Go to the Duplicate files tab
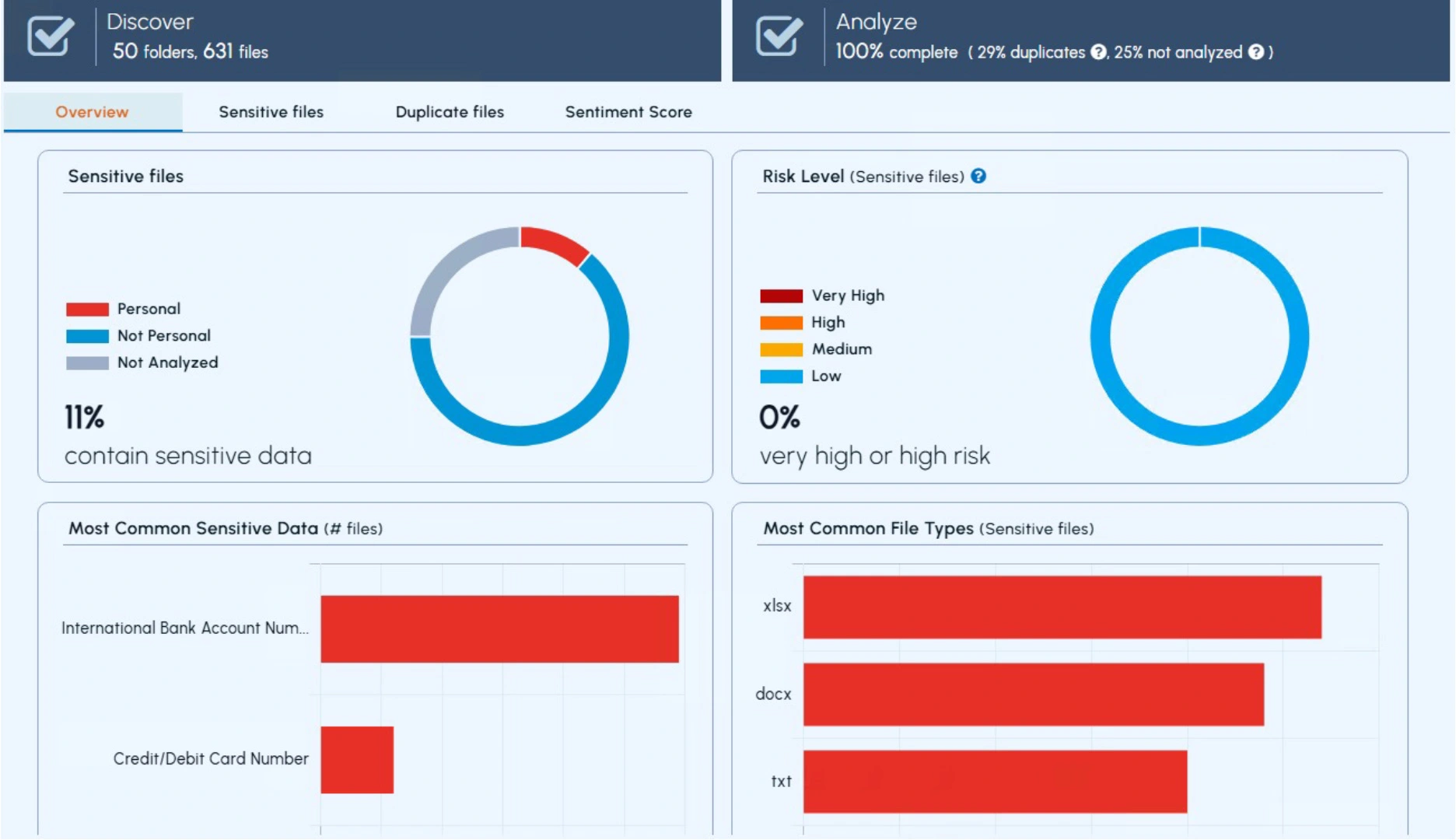This screenshot has height=840, width=1456. coord(450,112)
